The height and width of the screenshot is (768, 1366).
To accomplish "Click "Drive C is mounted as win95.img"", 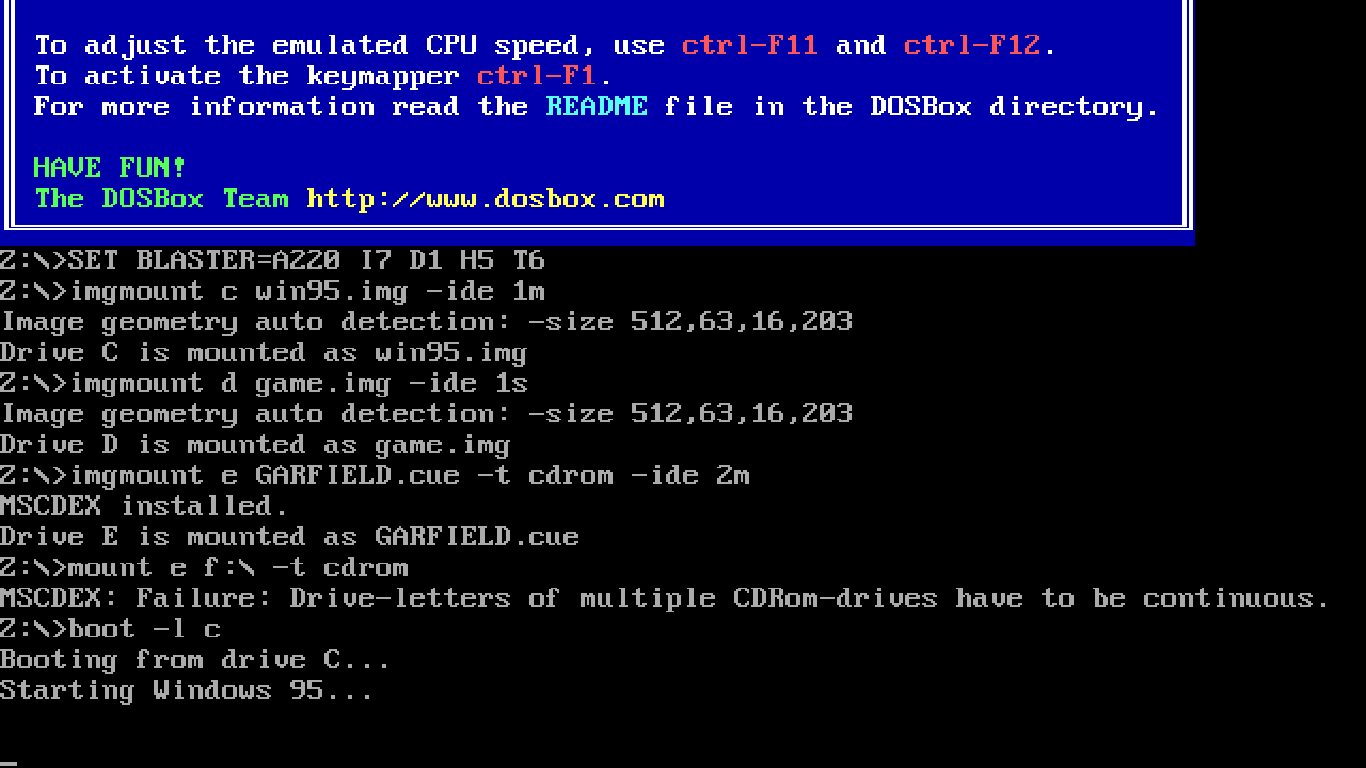I will pos(263,352).
